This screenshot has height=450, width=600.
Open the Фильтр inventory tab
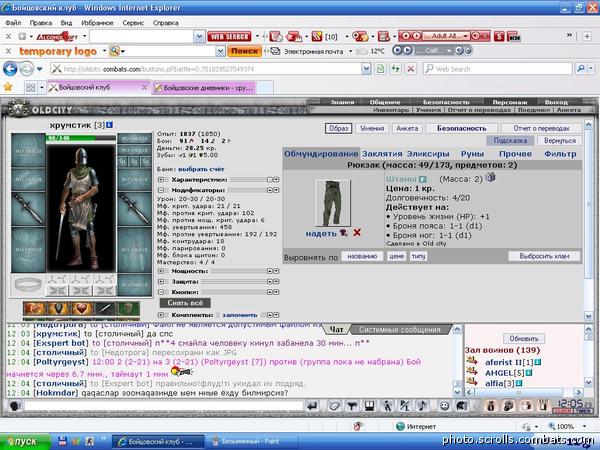pos(560,154)
